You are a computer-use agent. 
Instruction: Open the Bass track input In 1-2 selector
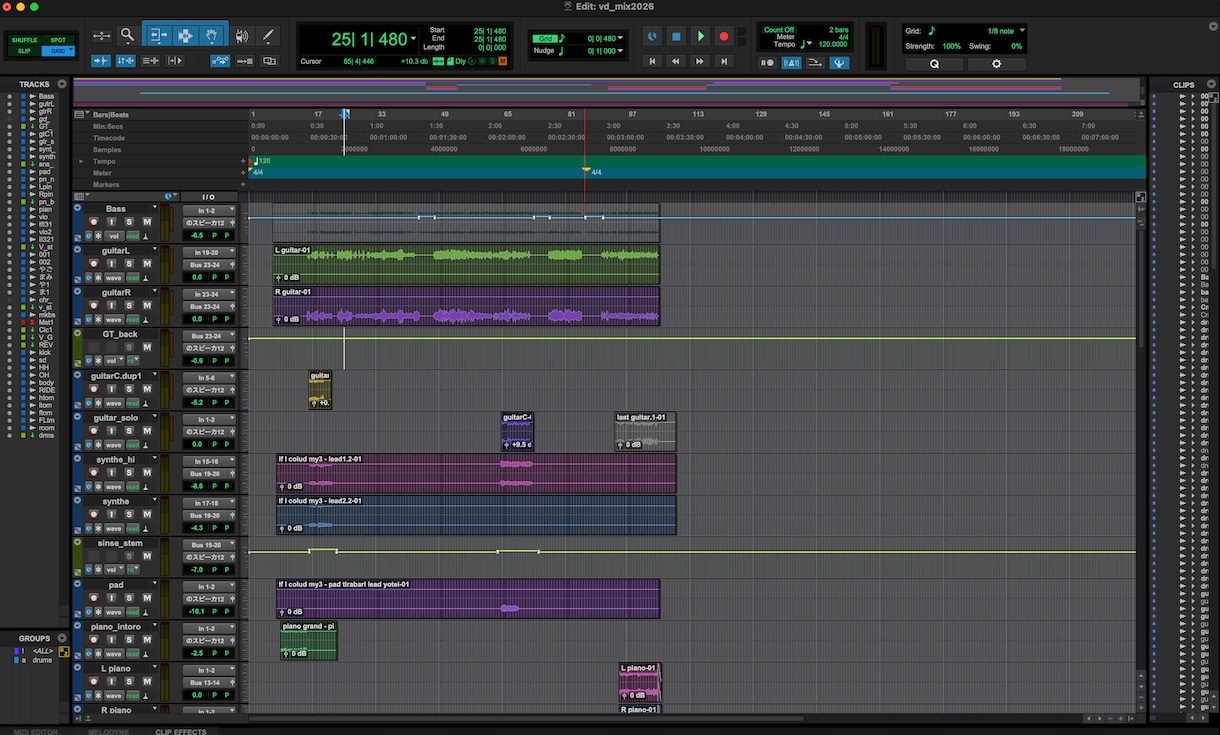click(x=209, y=211)
